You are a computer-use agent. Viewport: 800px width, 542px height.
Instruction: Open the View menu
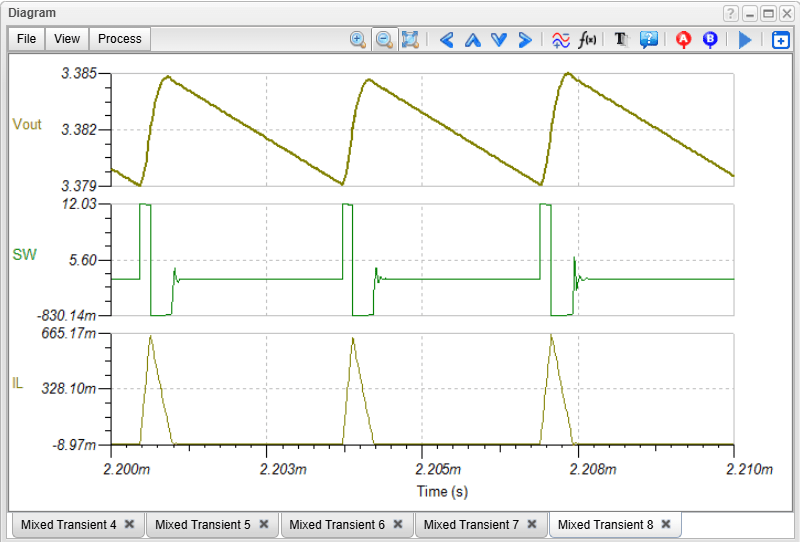click(67, 39)
